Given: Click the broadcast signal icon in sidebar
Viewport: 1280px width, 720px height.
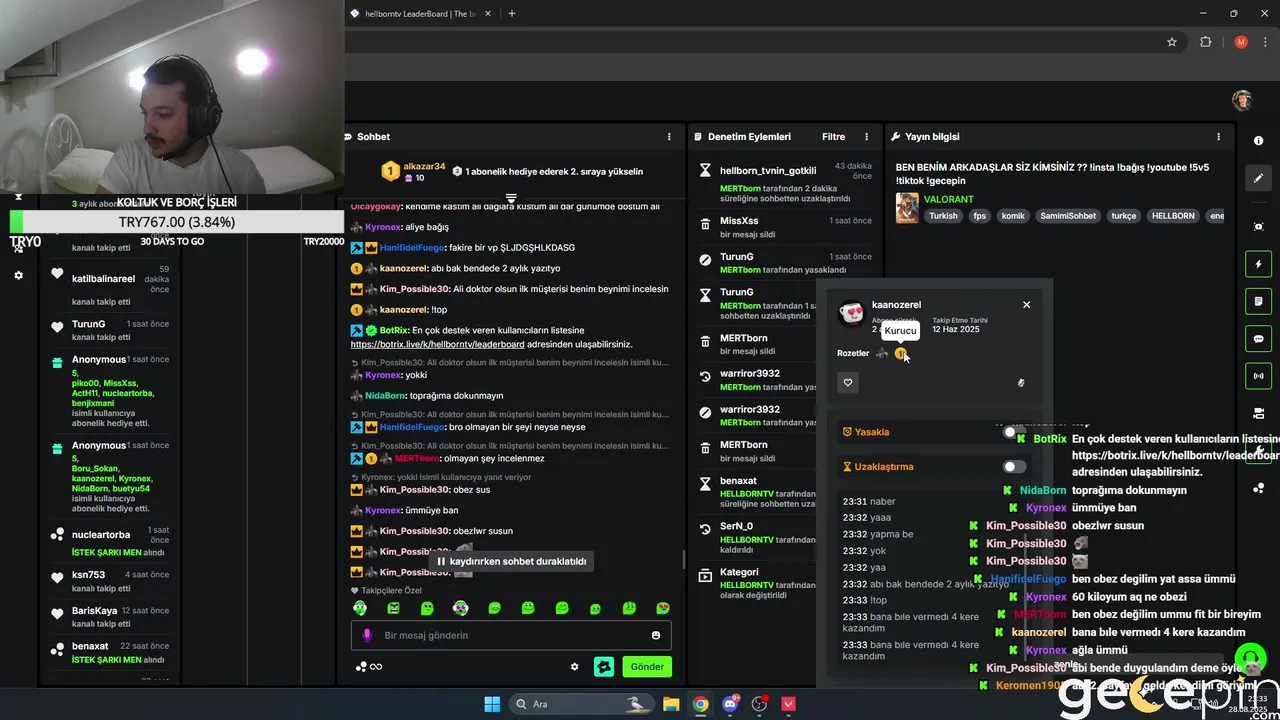Looking at the screenshot, I should point(1259,376).
